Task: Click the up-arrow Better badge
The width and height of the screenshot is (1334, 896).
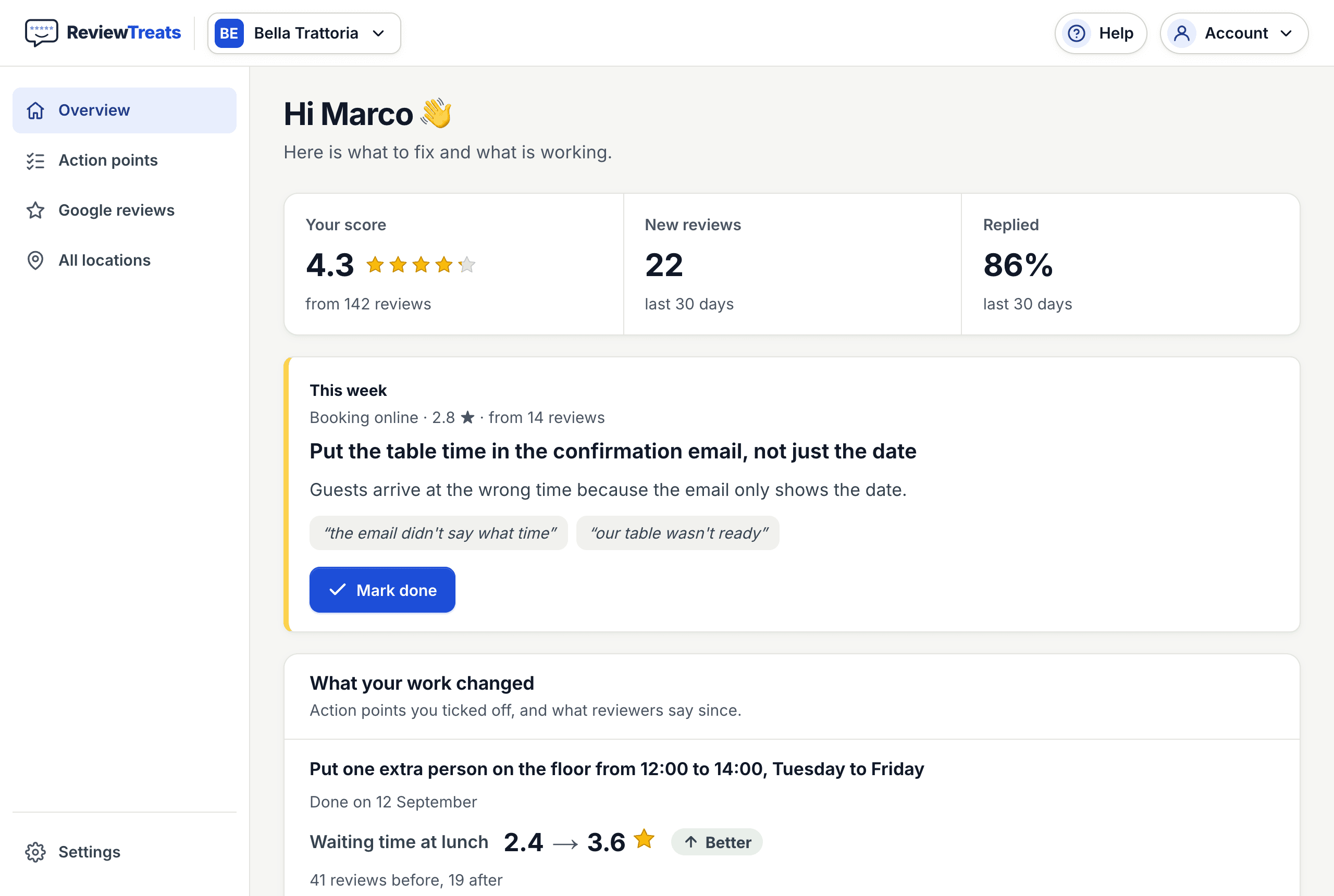Action: pyautogui.click(x=717, y=842)
